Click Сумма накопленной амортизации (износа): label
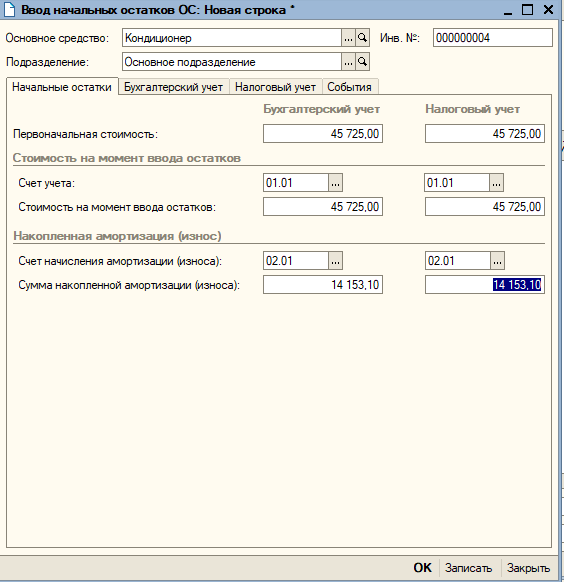This screenshot has width=564, height=582. [x=129, y=285]
